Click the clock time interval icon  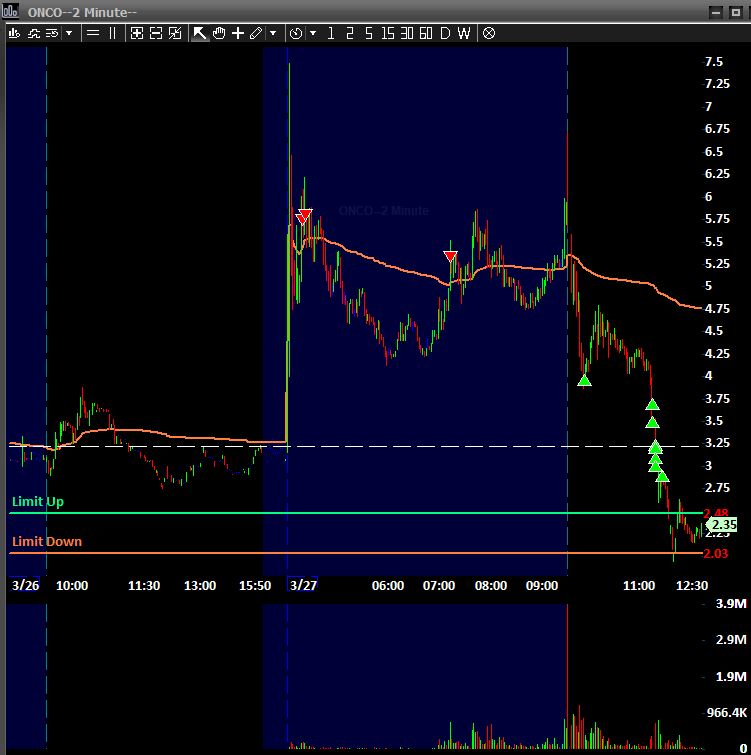296,33
